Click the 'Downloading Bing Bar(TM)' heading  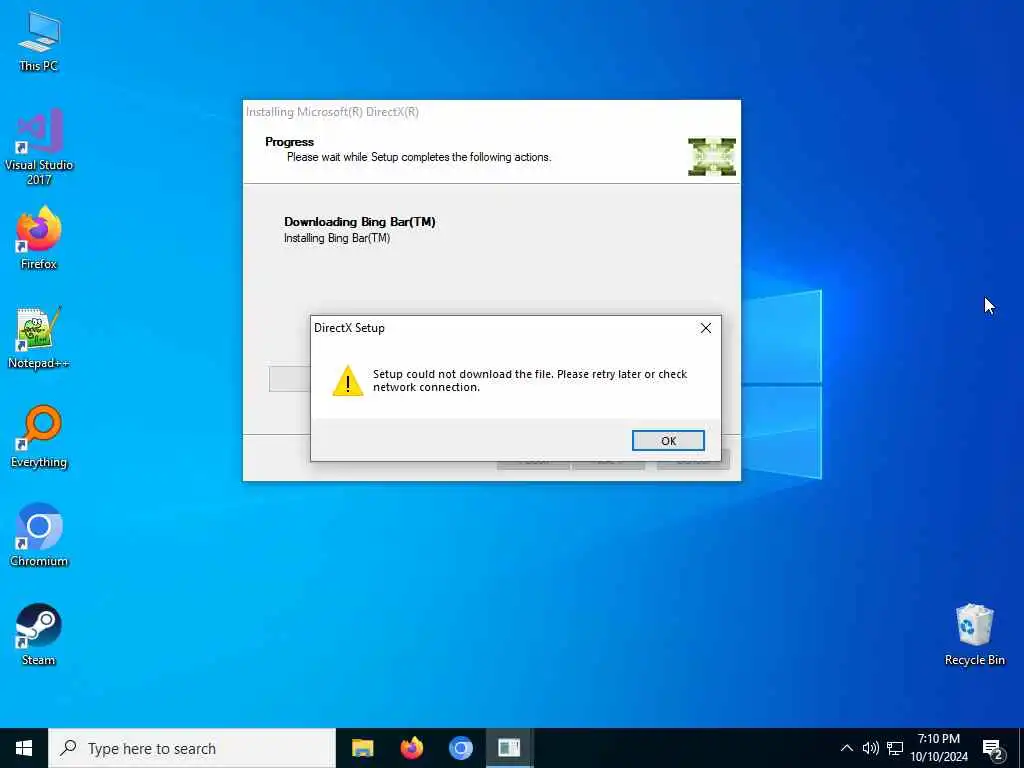click(x=359, y=222)
